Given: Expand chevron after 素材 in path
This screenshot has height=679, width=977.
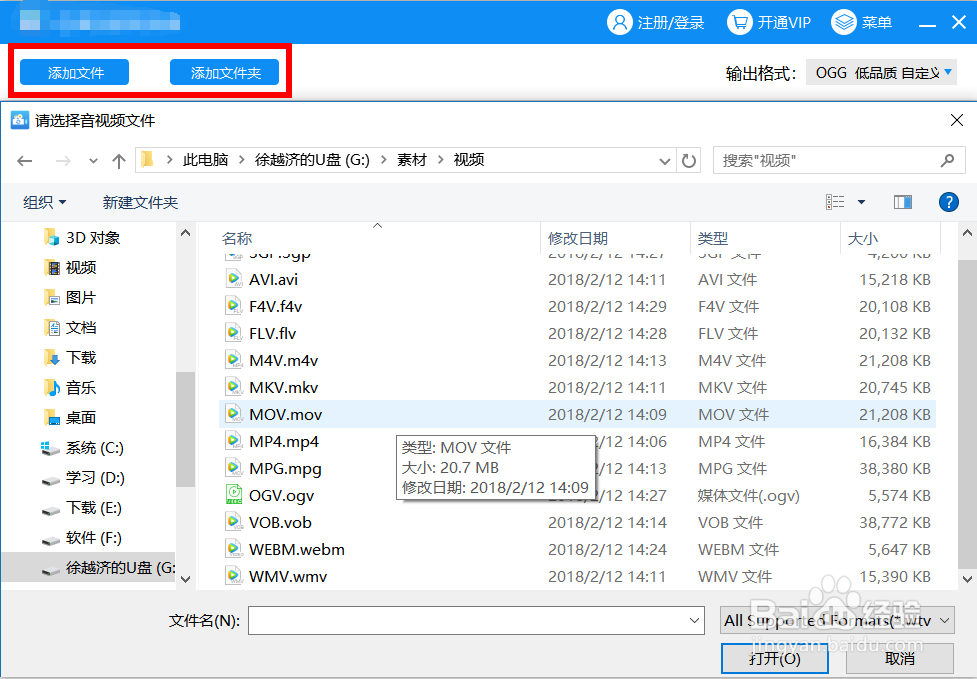Looking at the screenshot, I should tap(441, 160).
